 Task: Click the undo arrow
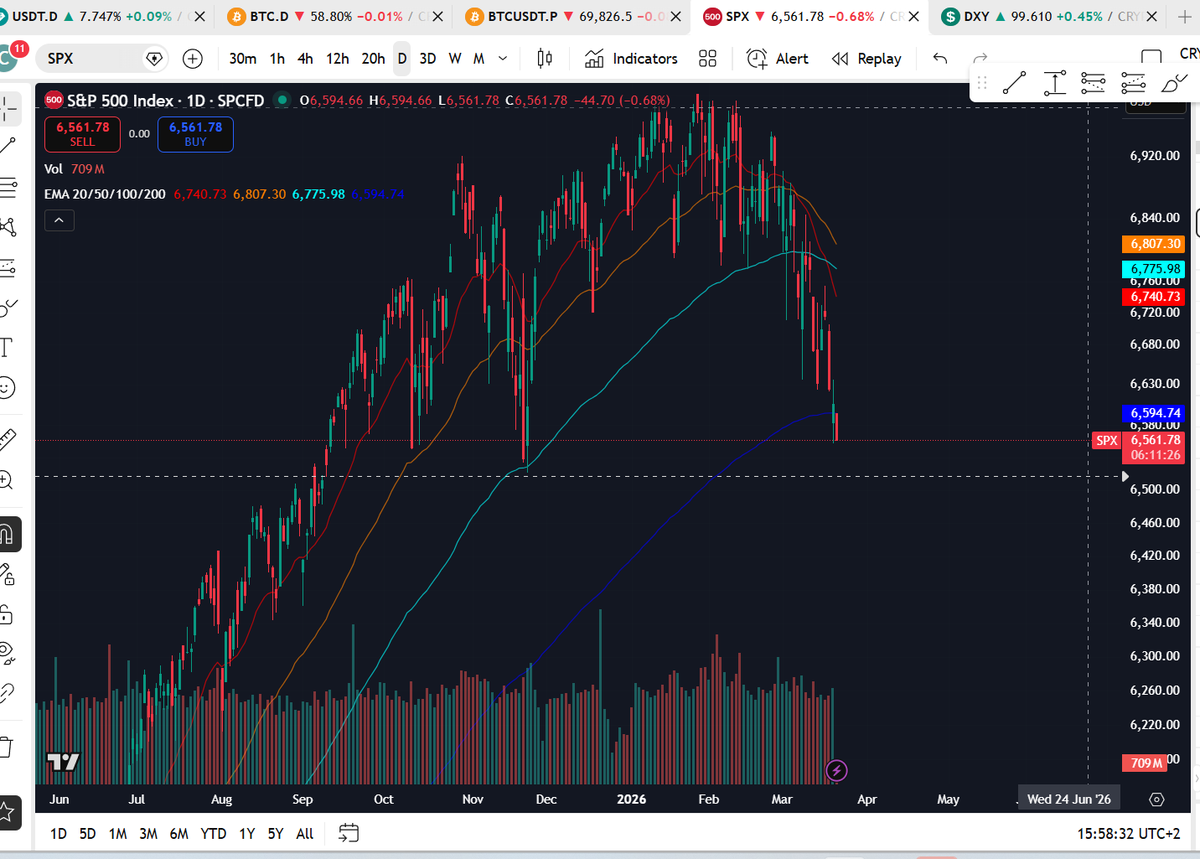(940, 59)
